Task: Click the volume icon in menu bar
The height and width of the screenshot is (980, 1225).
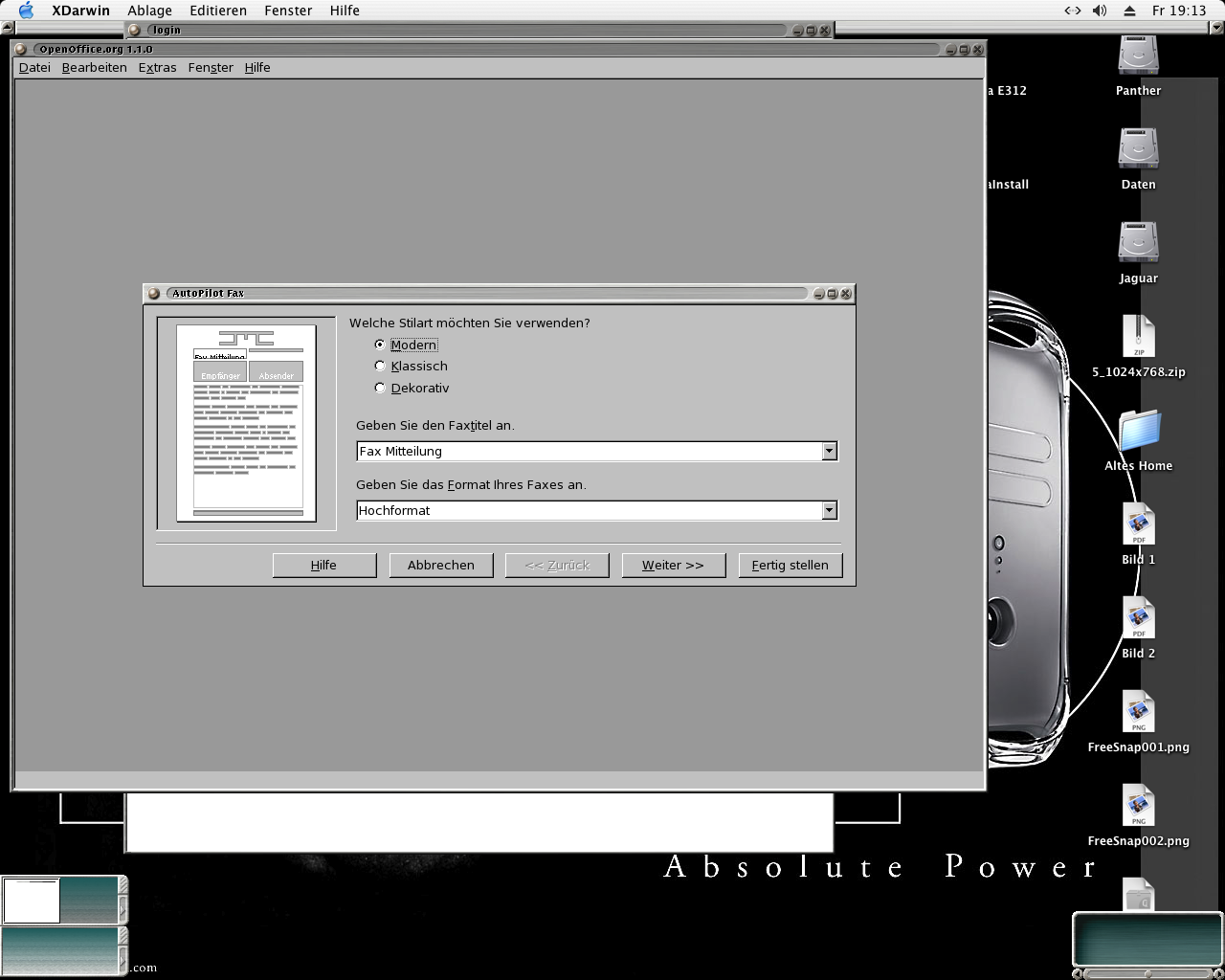Action: click(x=1100, y=11)
